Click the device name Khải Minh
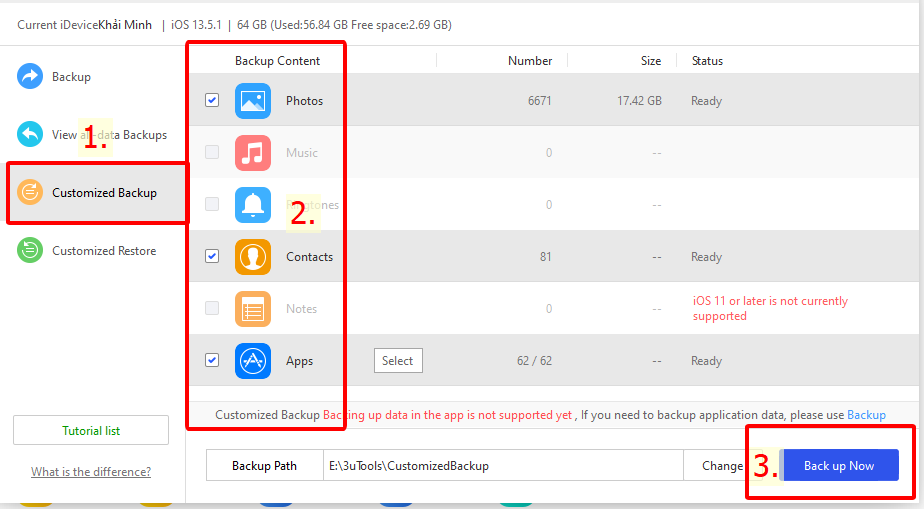This screenshot has width=924, height=509. pos(125,25)
